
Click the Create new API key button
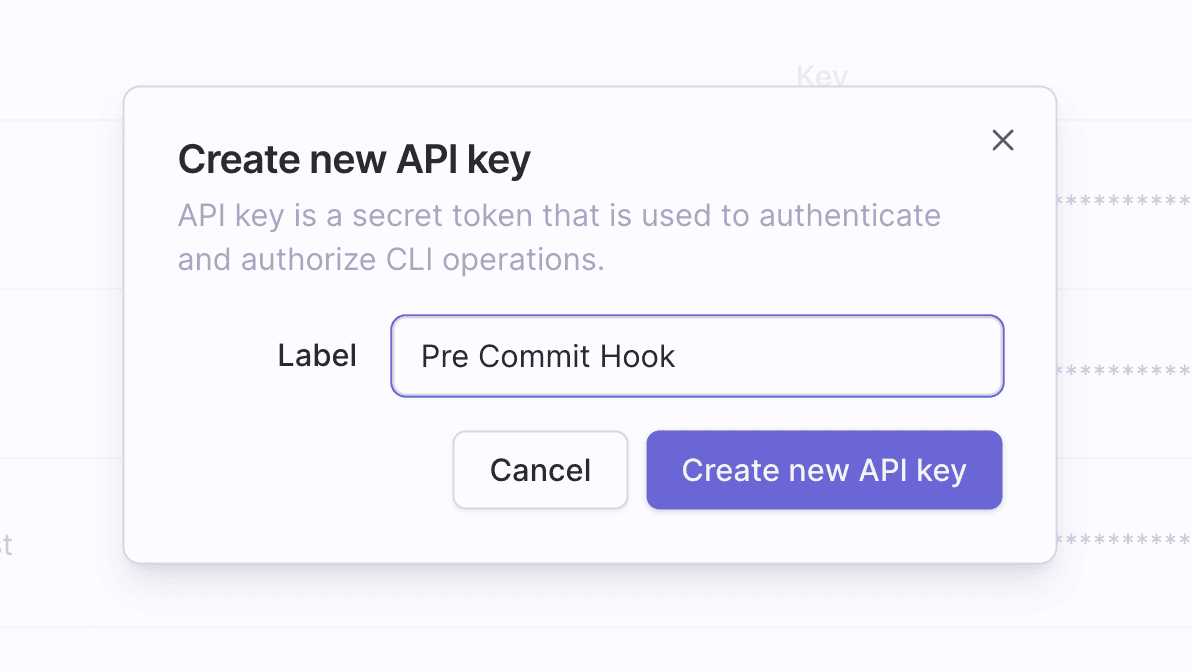click(x=824, y=470)
